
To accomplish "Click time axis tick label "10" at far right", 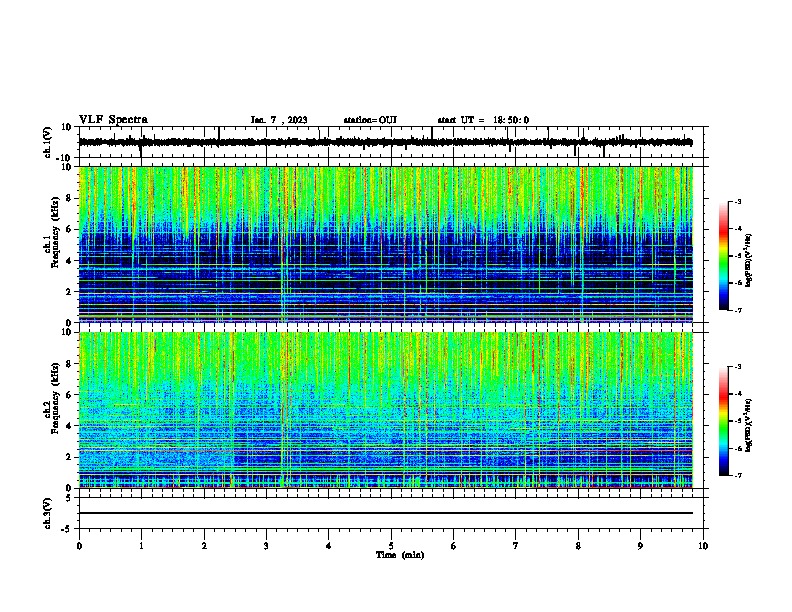I will click(x=703, y=546).
